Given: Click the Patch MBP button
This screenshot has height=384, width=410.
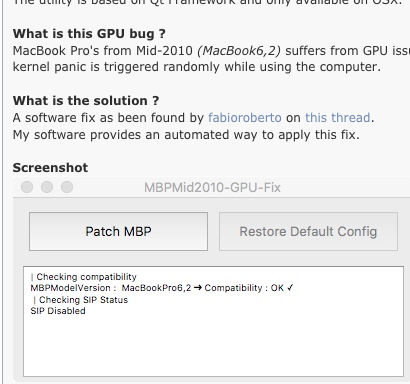Looking at the screenshot, I should (x=118, y=231).
